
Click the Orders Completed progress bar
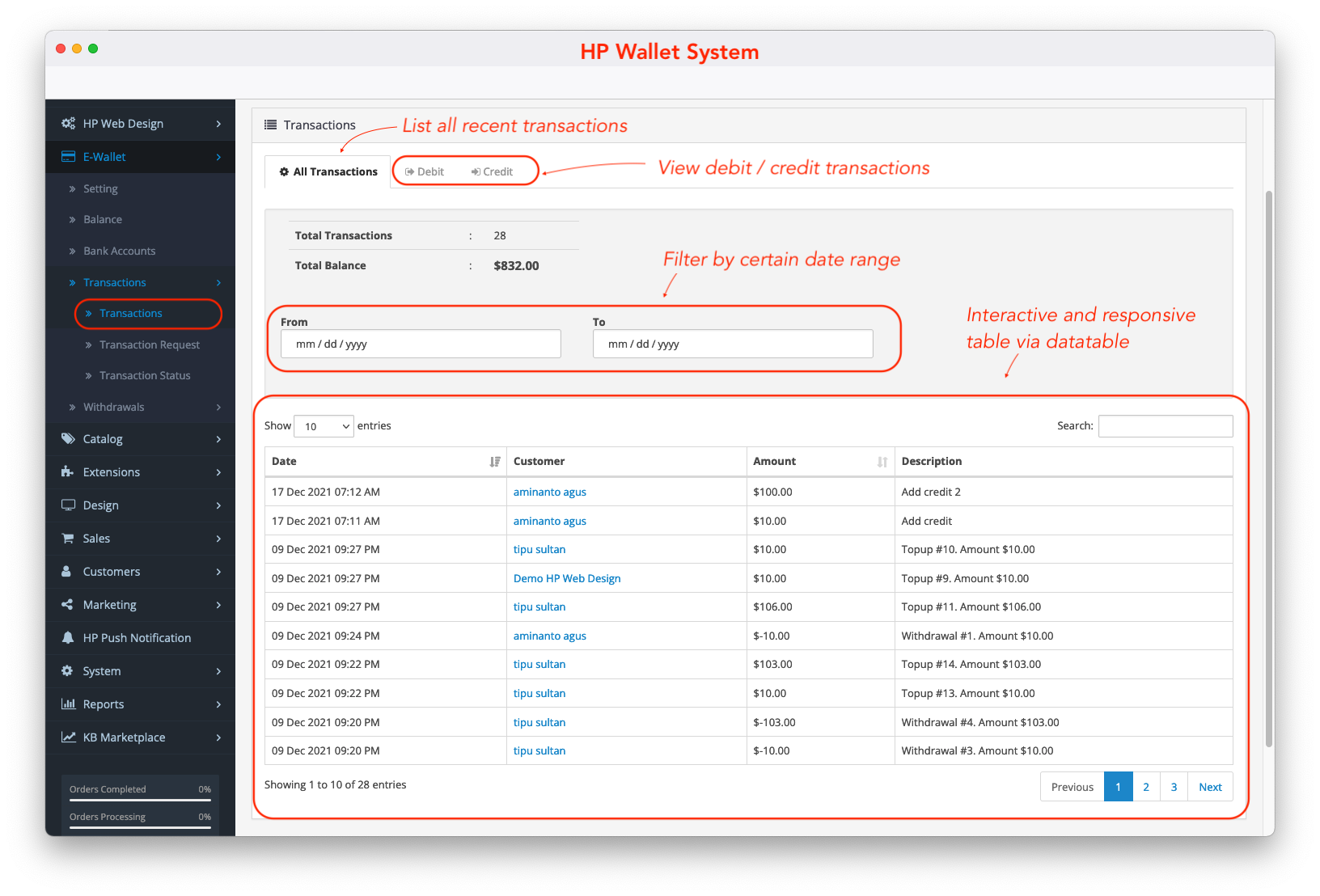coord(140,801)
